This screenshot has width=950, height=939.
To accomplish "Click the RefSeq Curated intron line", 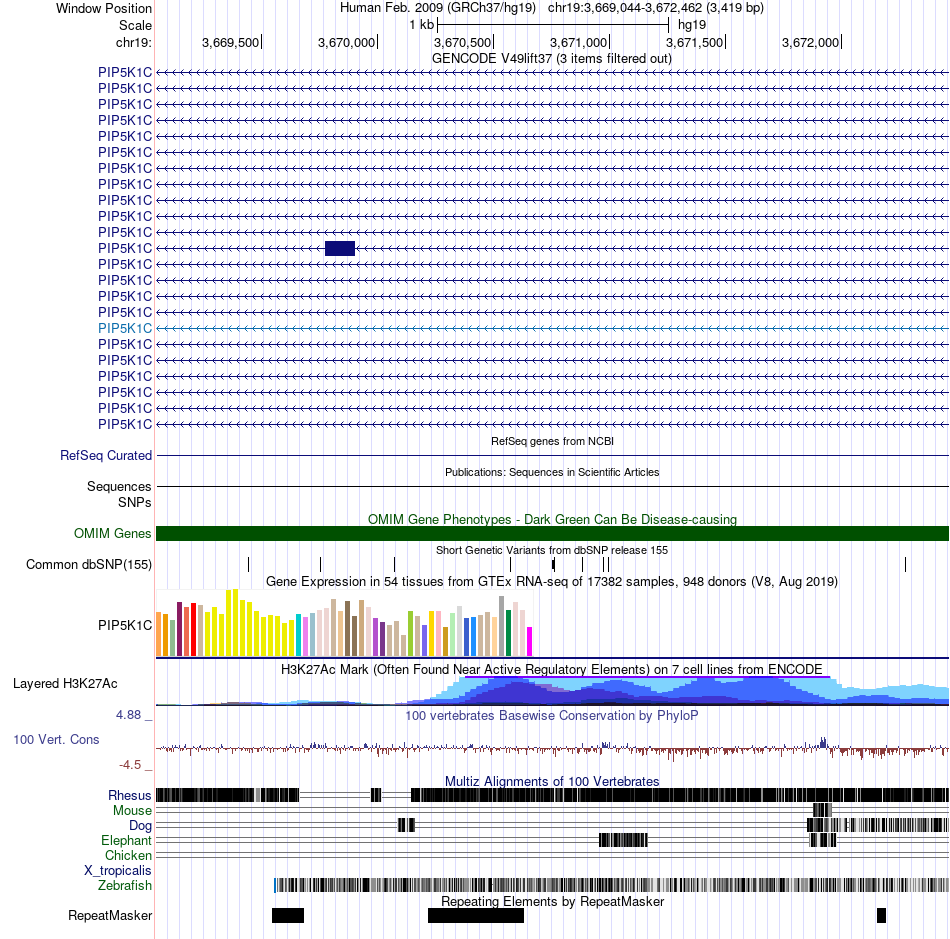I will [553, 456].
